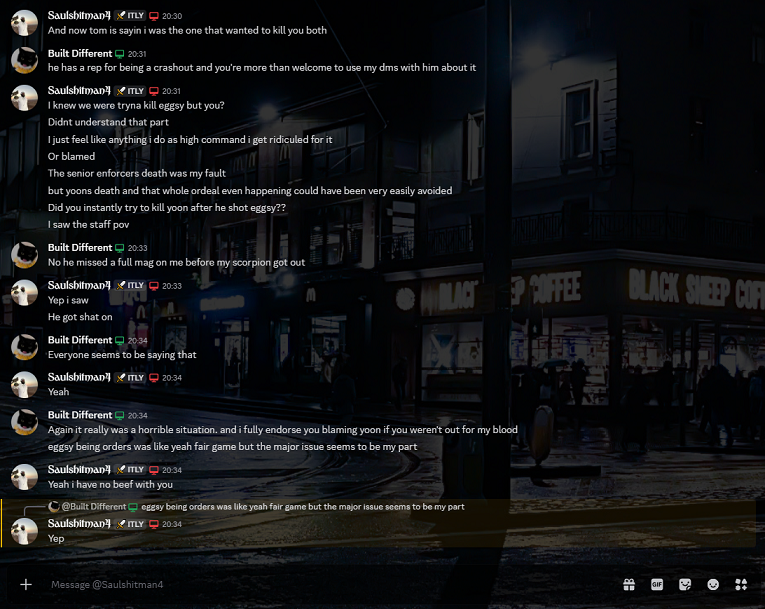Viewport: 765px width, 609px height.
Task: Open the gift Nitro icon
Action: [629, 584]
